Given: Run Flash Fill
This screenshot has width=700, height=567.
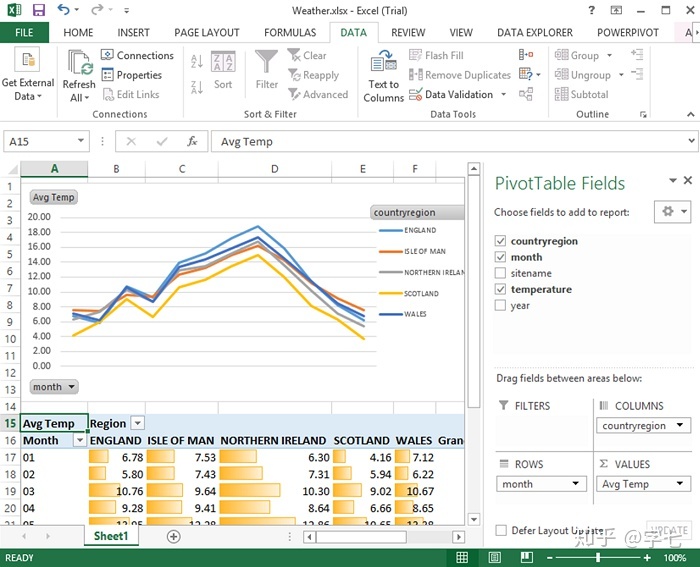Looking at the screenshot, I should 437,55.
